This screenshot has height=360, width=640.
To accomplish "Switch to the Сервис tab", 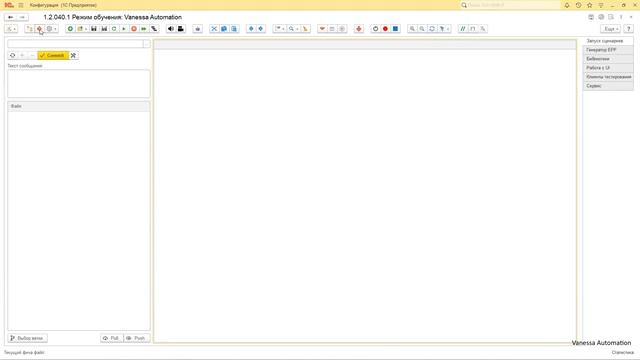I will point(608,86).
